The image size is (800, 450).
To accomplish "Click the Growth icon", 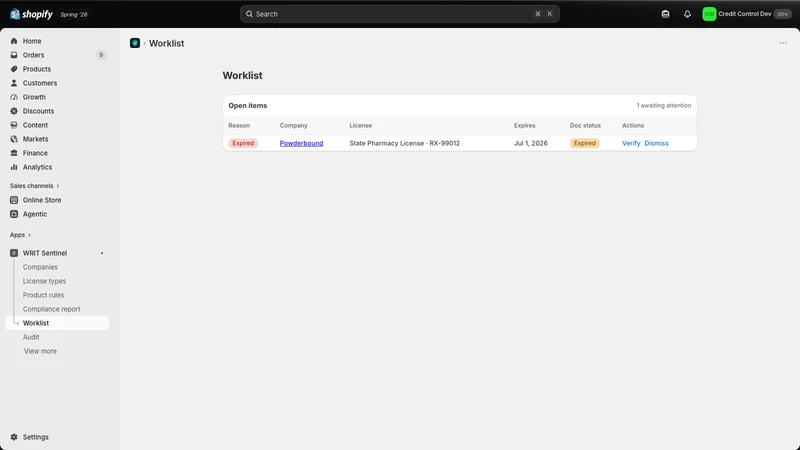I will [14, 97].
